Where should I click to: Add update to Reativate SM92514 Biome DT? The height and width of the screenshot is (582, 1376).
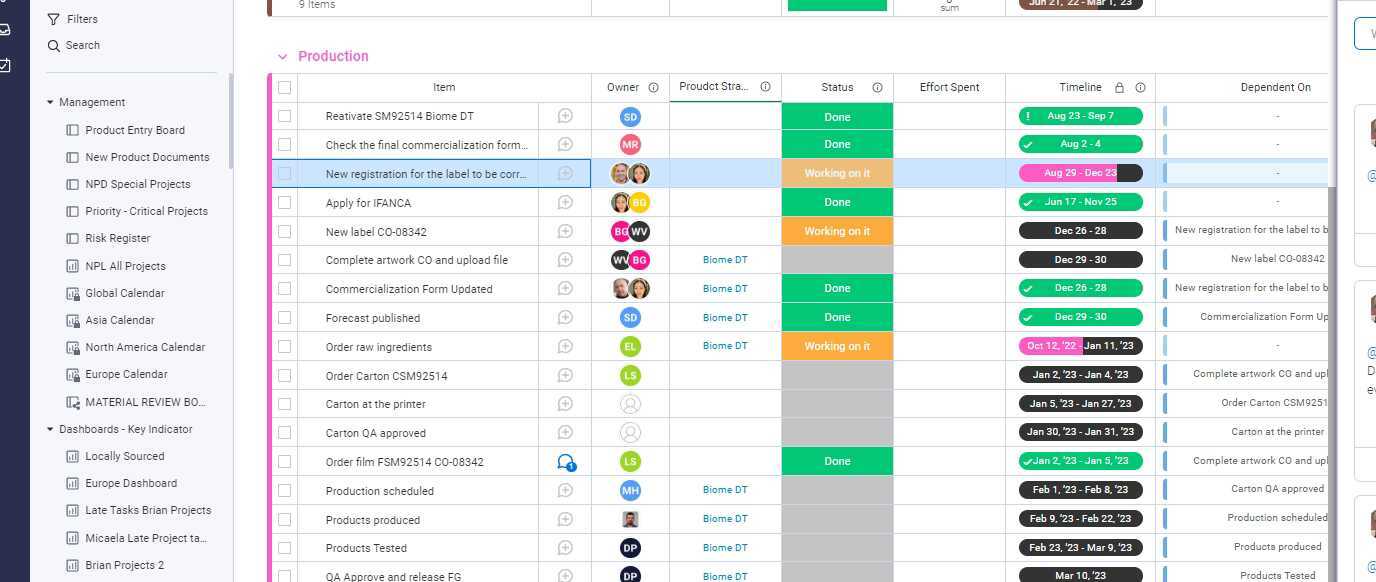[x=565, y=116]
